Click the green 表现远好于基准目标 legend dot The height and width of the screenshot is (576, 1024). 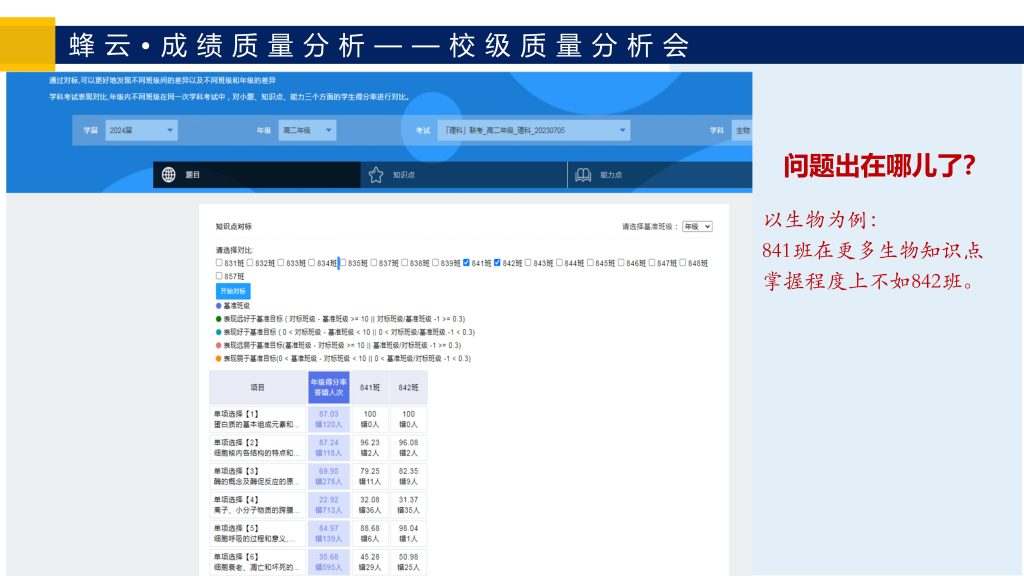tap(219, 319)
